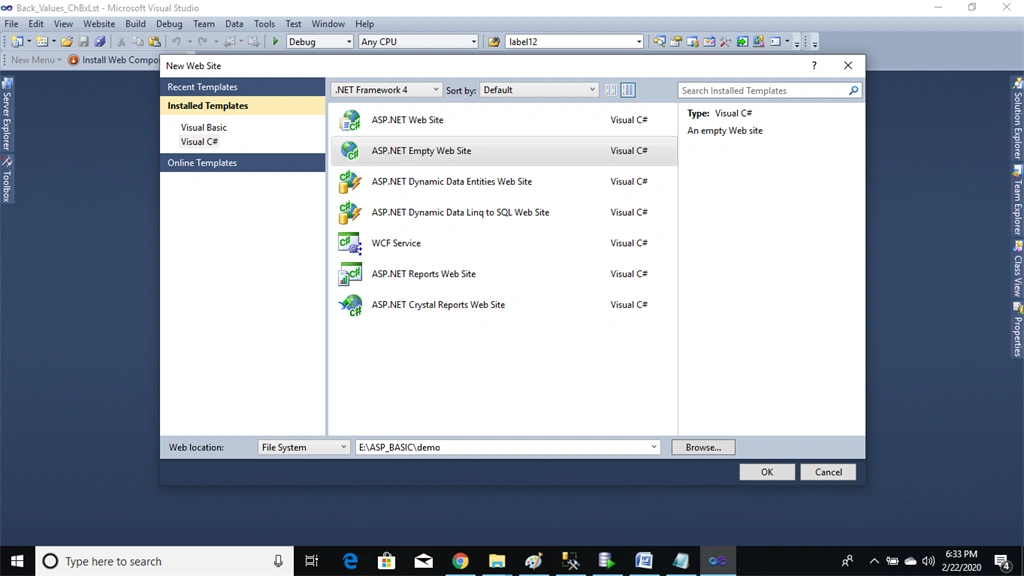Open the label12 find combo box
This screenshot has width=1024, height=576.
(x=575, y=42)
